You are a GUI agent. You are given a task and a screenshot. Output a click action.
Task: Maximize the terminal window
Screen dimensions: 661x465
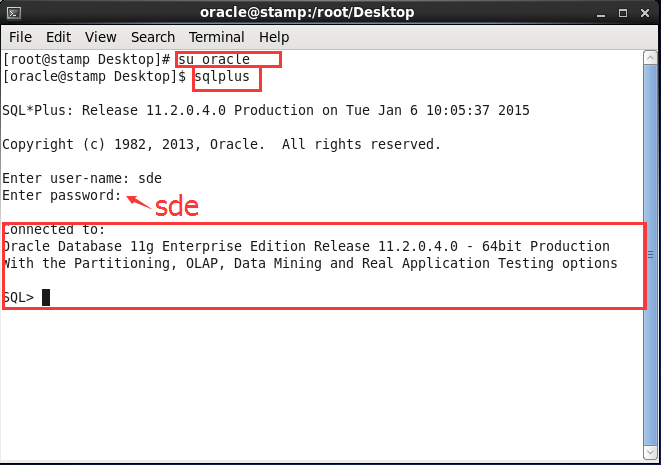coord(623,13)
